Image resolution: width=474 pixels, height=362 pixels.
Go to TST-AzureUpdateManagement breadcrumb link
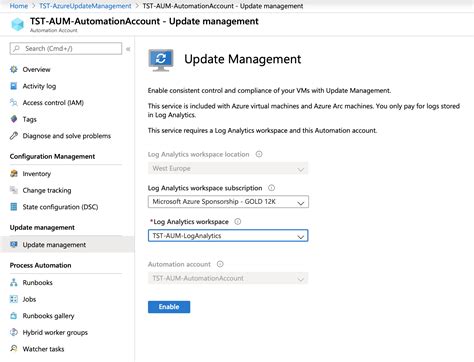(85, 6)
